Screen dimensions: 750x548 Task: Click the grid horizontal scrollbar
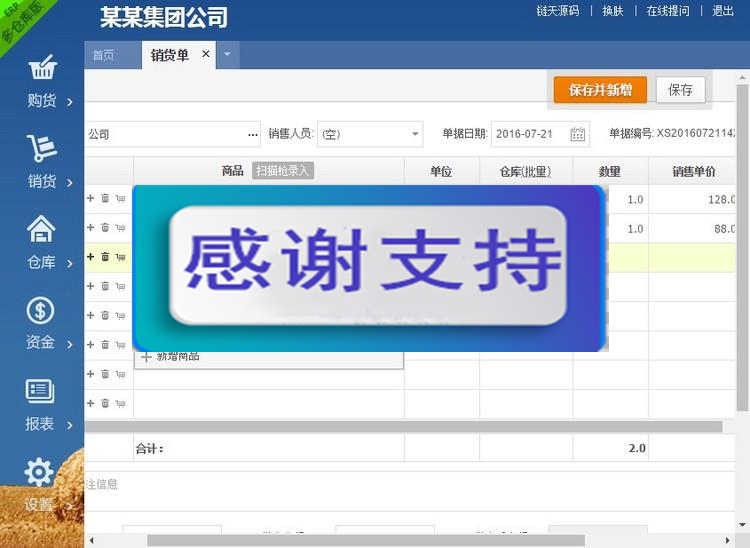tap(403, 426)
